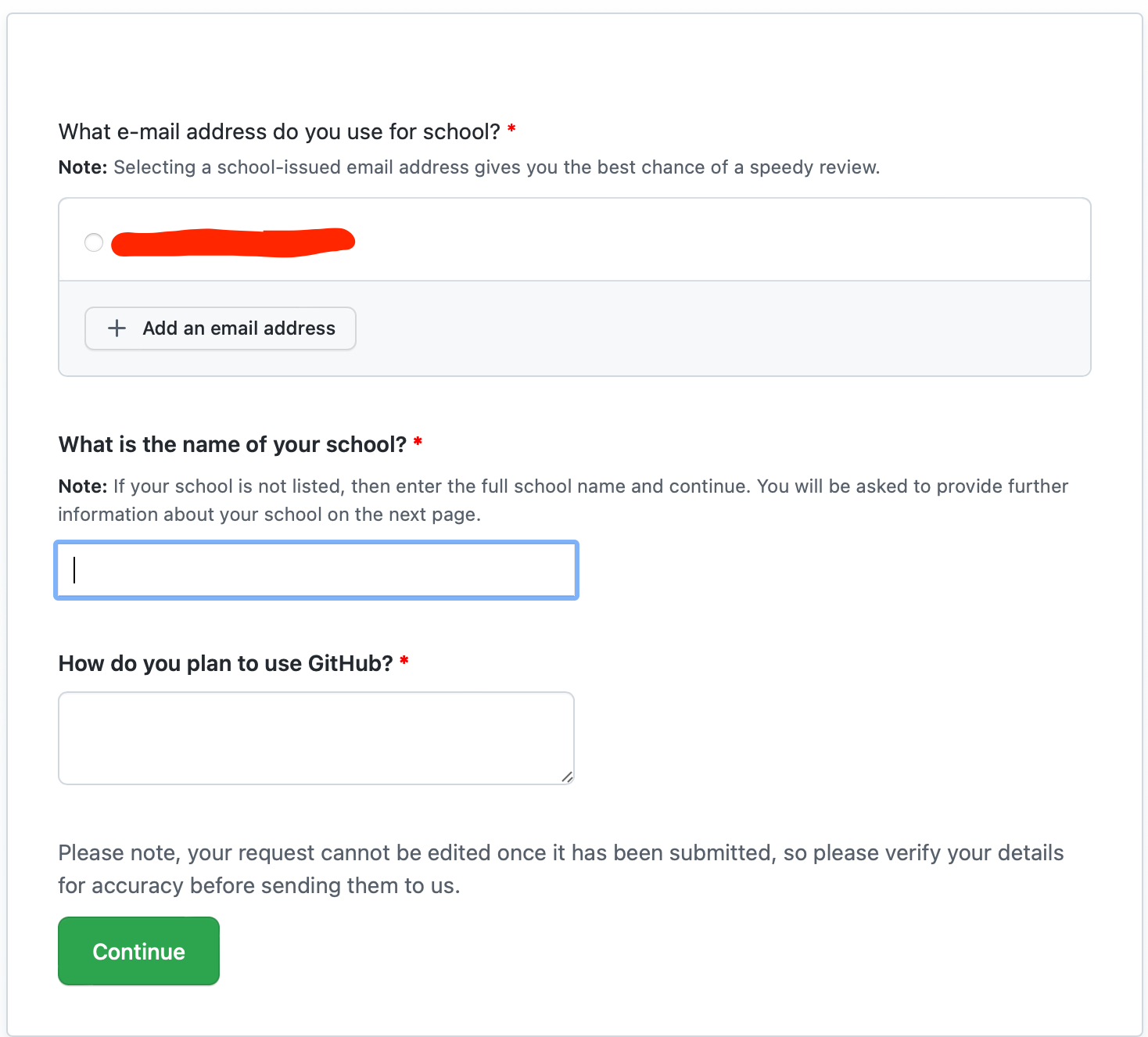Click the red-redacted email address label
1148x1037 pixels.
[x=233, y=242]
